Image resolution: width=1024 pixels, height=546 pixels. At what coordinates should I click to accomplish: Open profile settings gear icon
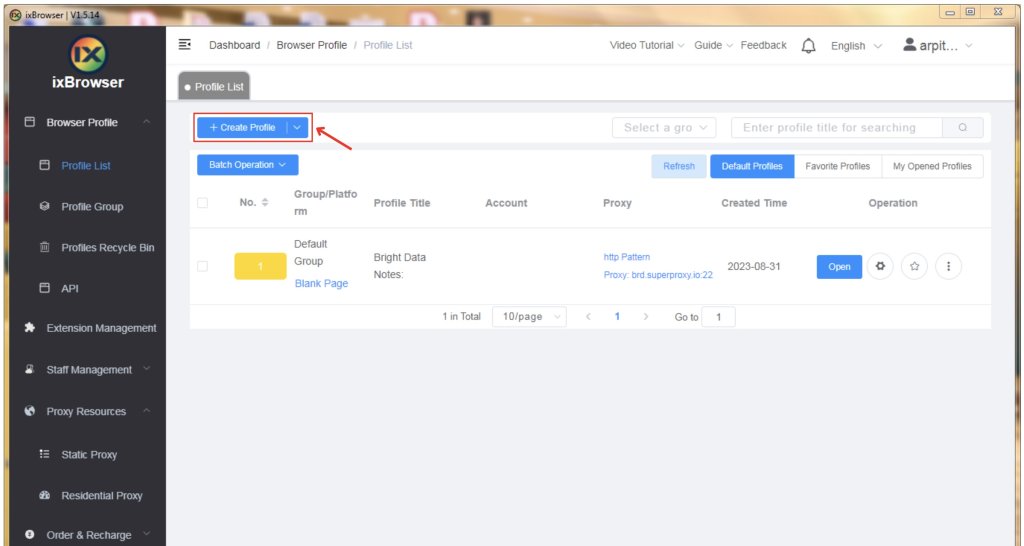[879, 266]
